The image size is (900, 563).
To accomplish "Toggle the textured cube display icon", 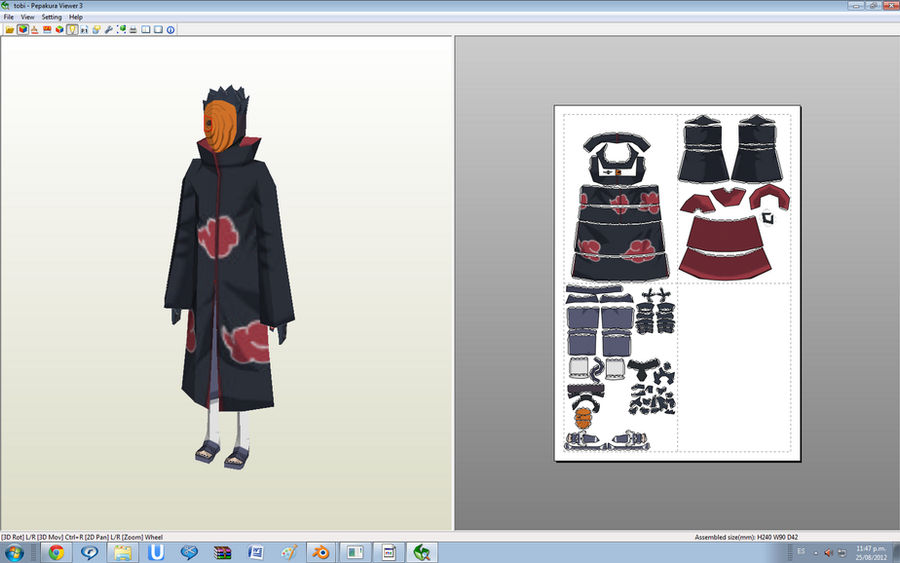I will [x=22, y=29].
